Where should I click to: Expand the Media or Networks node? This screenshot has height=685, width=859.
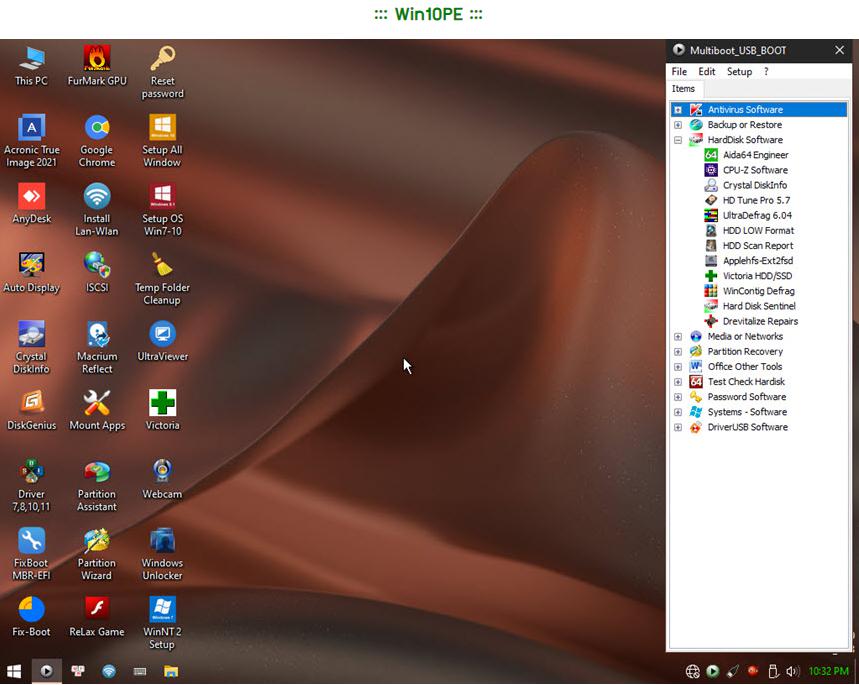pos(679,336)
